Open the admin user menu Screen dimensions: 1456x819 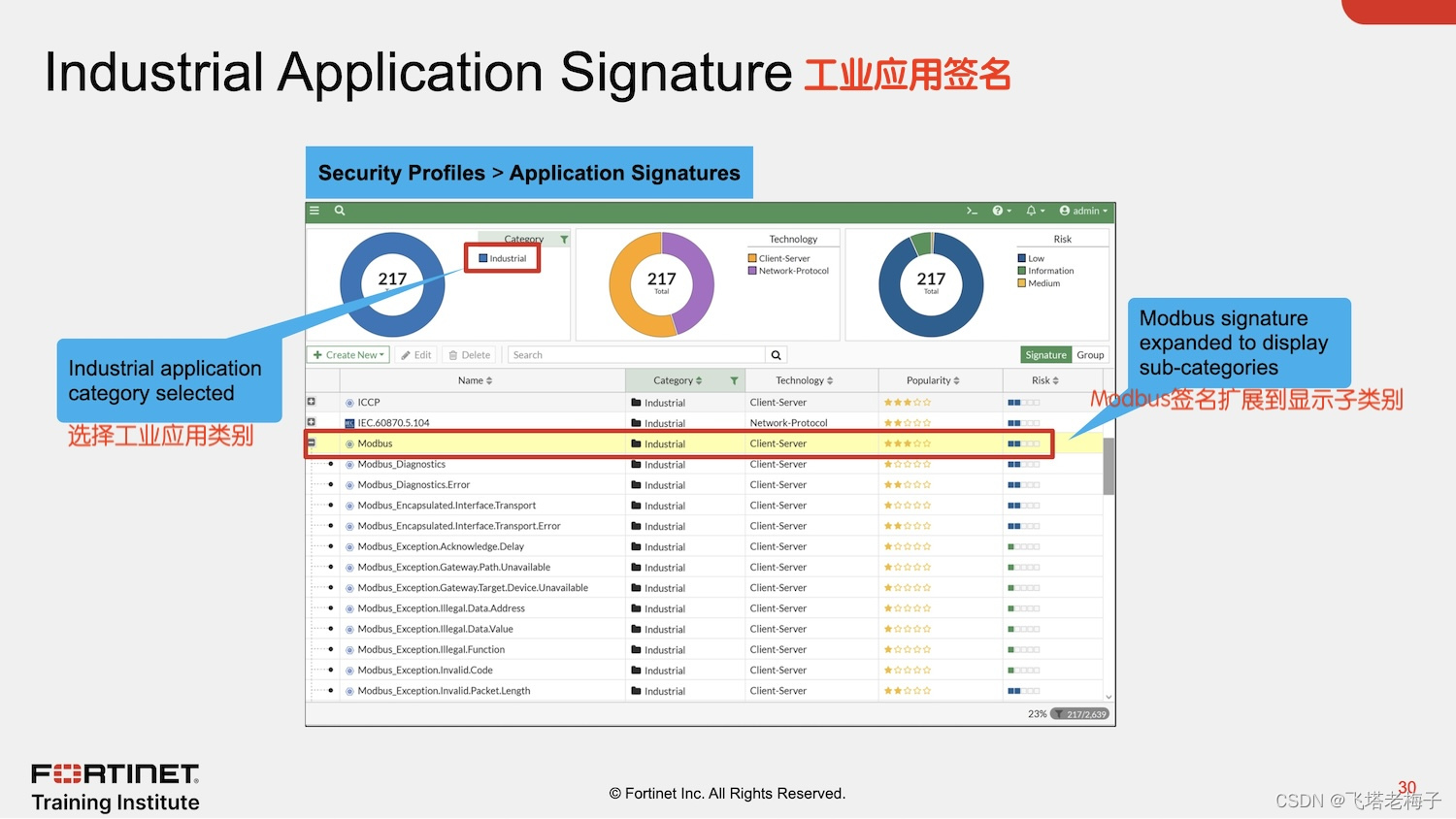click(1083, 211)
